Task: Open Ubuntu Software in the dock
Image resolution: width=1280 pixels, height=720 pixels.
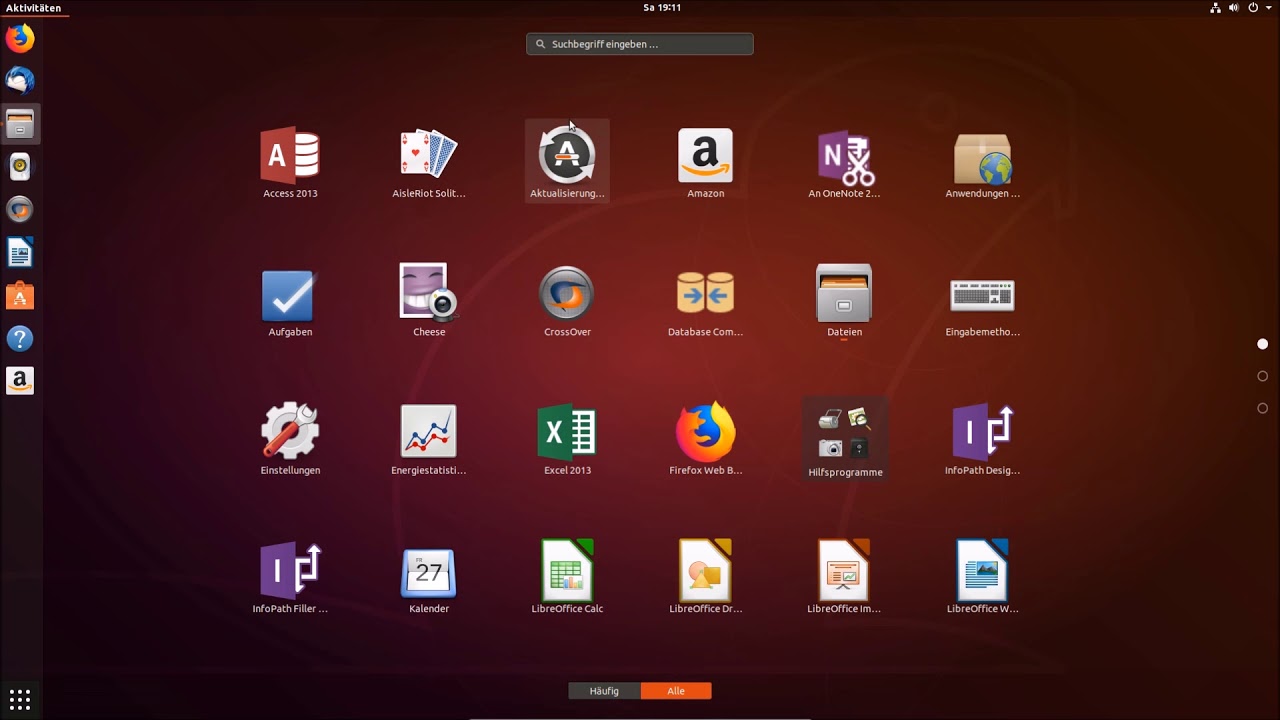Action: tap(20, 295)
